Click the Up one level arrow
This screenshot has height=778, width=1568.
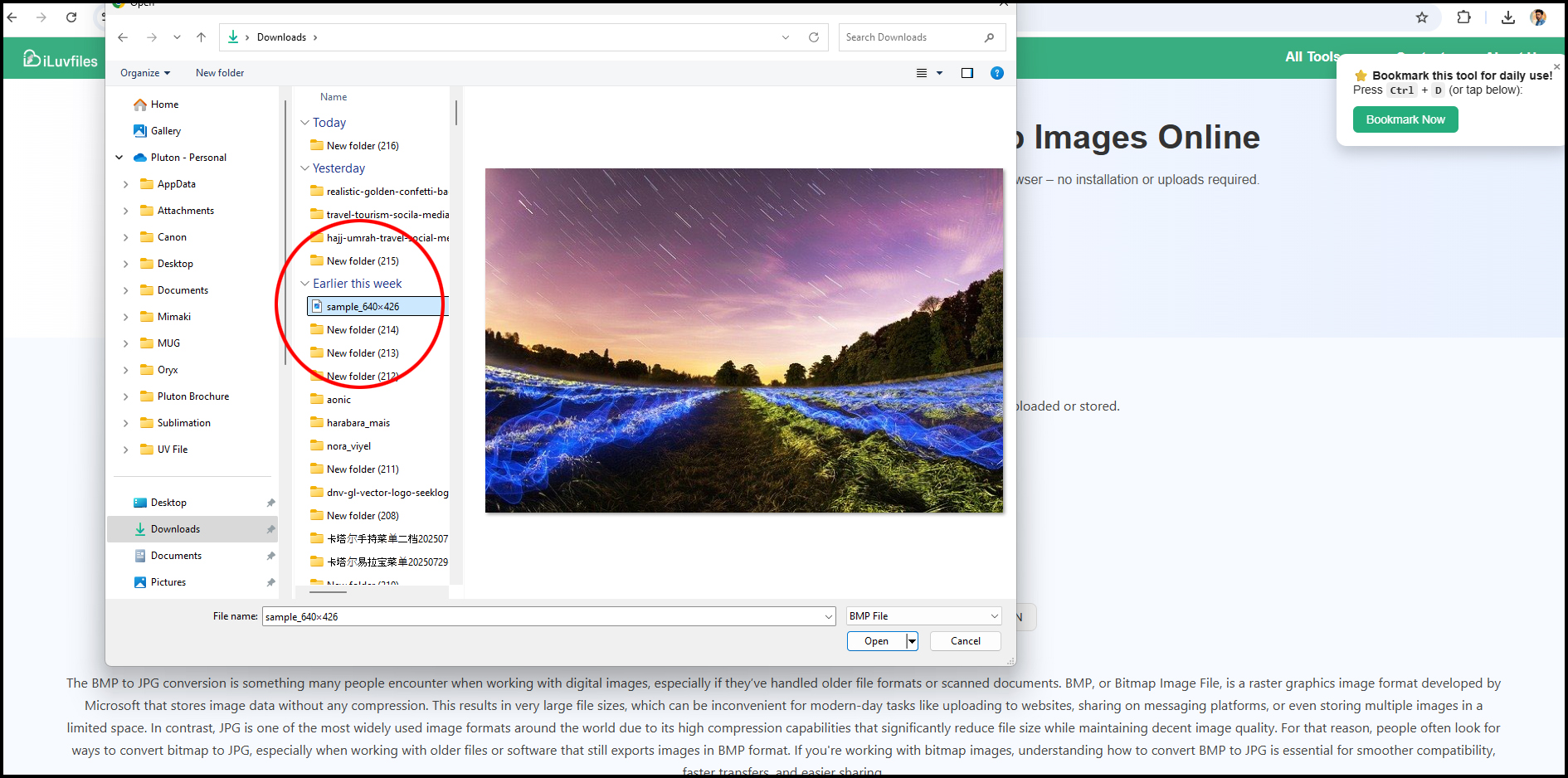tap(201, 37)
